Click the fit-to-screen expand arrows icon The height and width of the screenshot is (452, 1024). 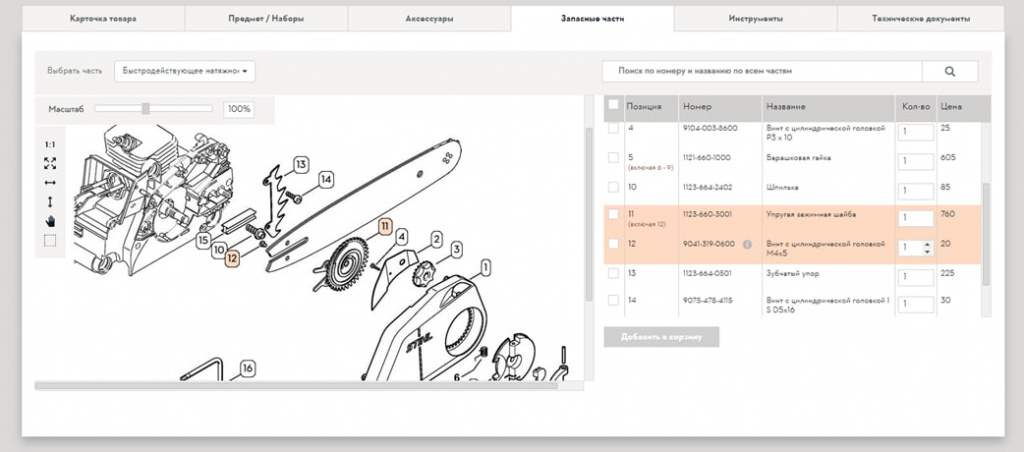click(x=50, y=163)
